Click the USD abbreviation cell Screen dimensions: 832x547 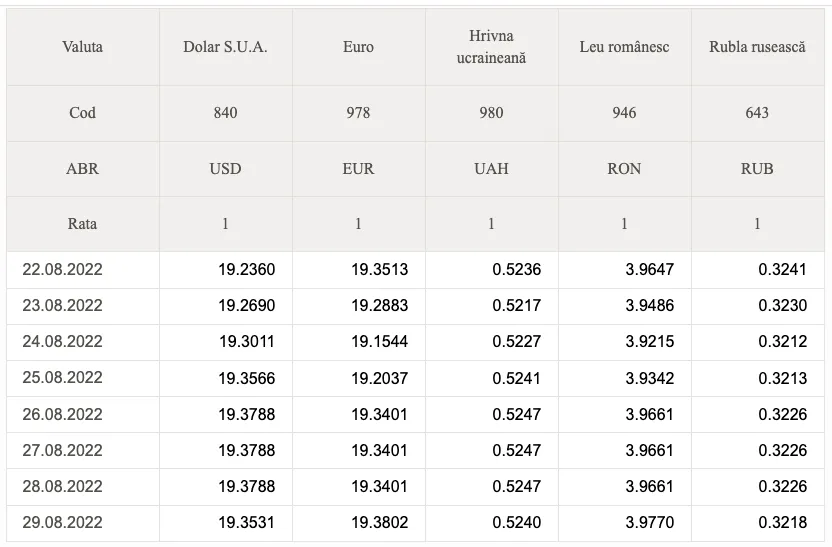click(226, 169)
